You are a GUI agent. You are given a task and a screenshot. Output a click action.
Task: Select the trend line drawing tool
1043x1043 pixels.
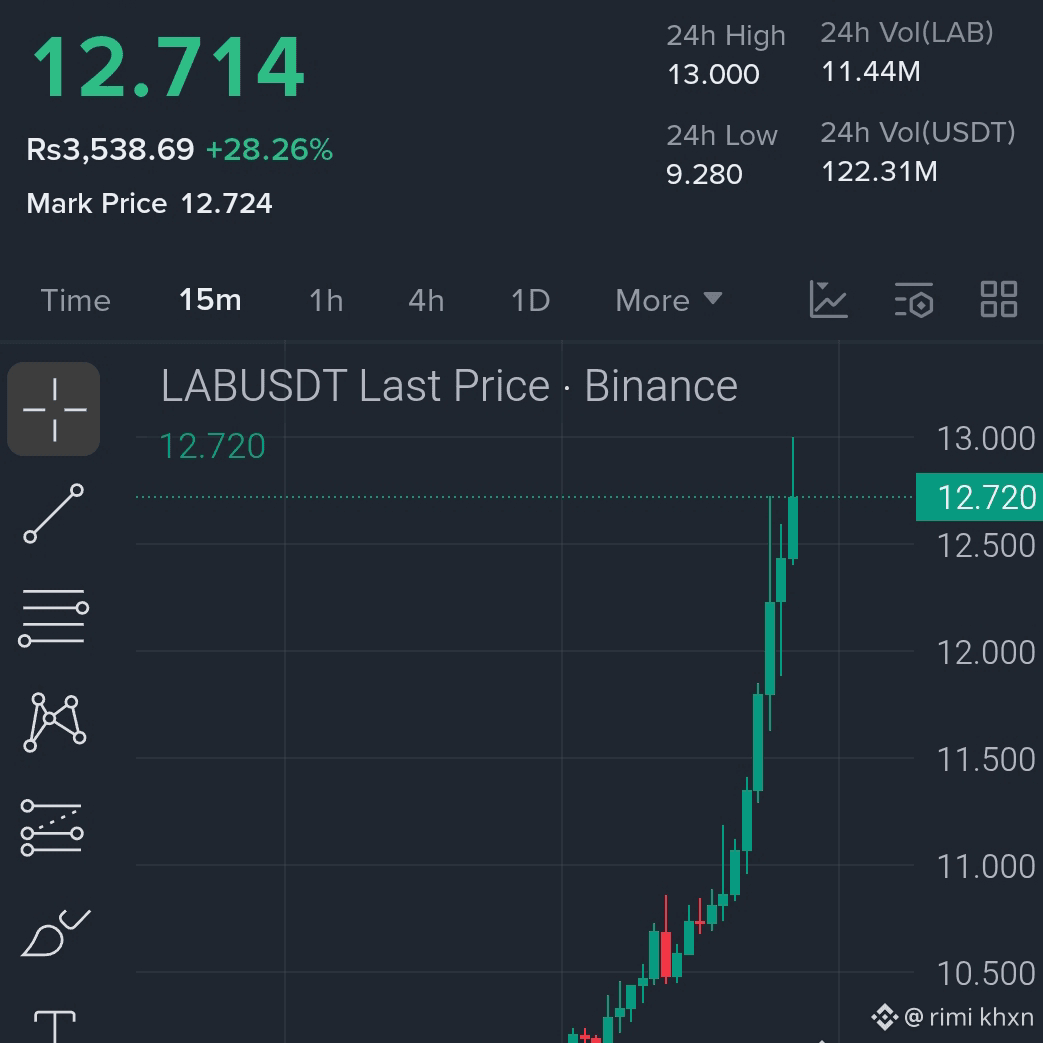[x=54, y=514]
